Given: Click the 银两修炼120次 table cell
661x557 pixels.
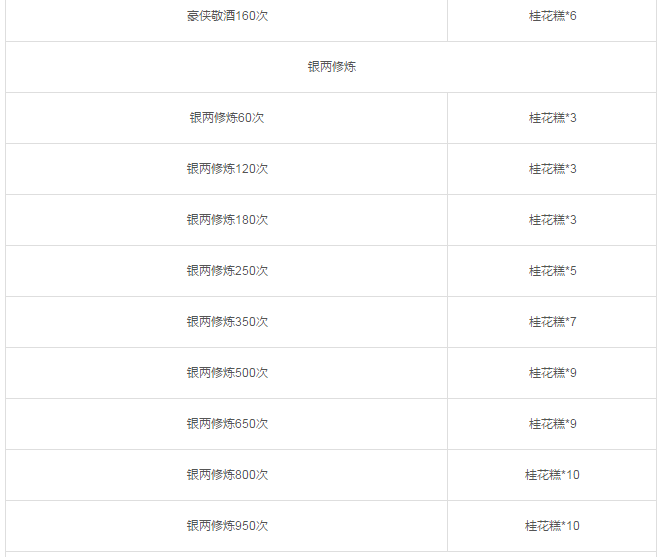Looking at the screenshot, I should point(227,169).
